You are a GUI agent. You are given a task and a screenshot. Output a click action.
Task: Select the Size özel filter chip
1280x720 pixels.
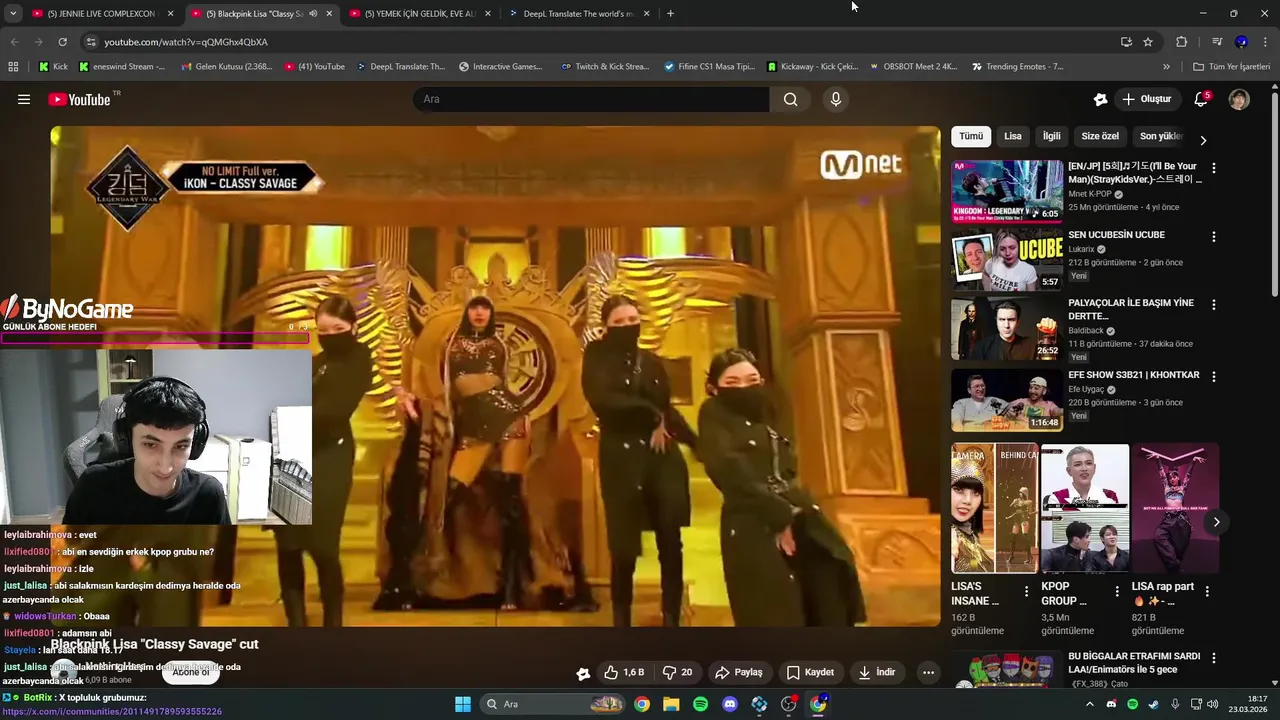click(1100, 136)
